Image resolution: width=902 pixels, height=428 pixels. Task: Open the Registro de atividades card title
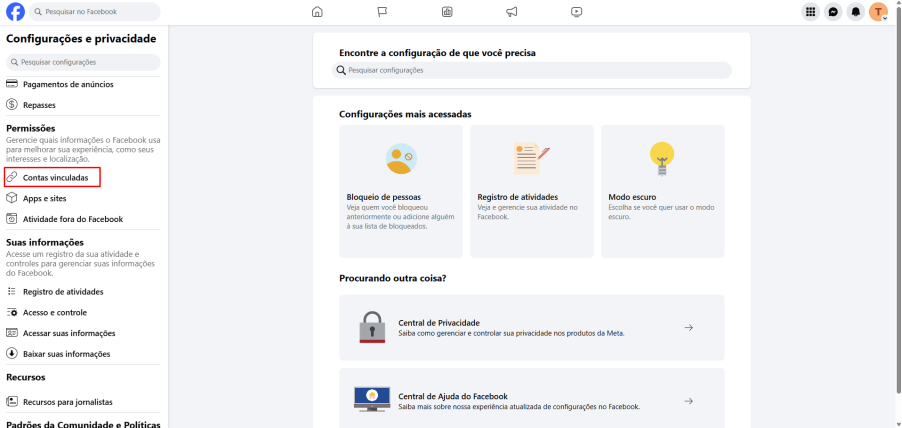(518, 197)
